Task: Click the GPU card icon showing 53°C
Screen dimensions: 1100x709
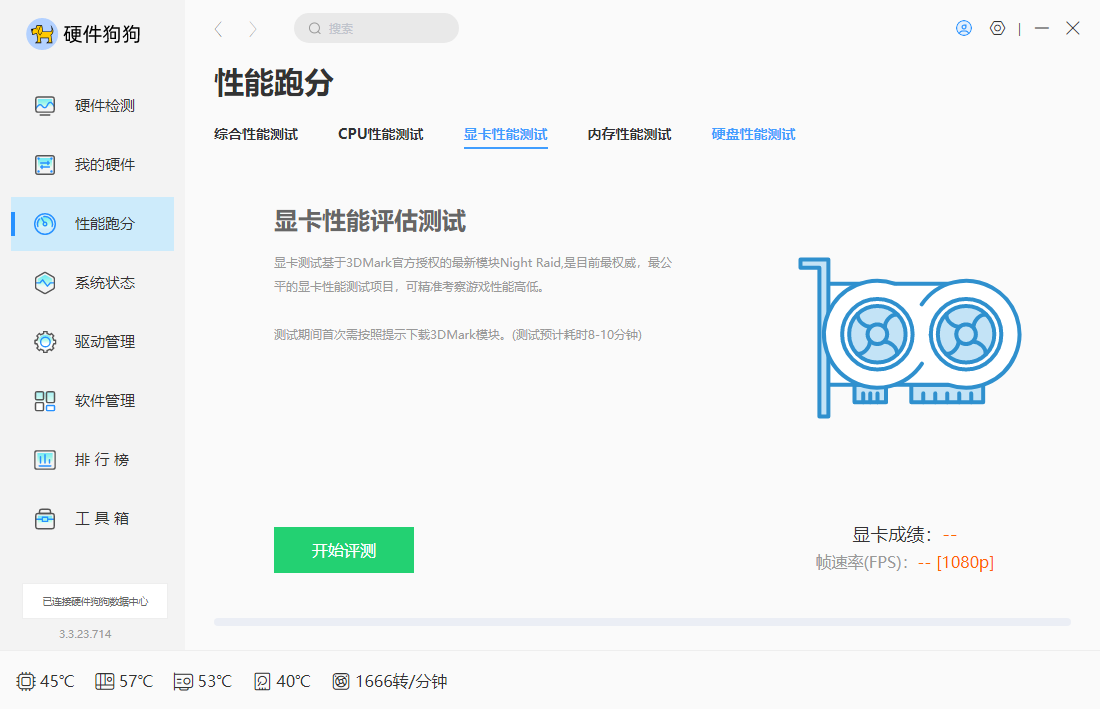Action: [x=182, y=681]
